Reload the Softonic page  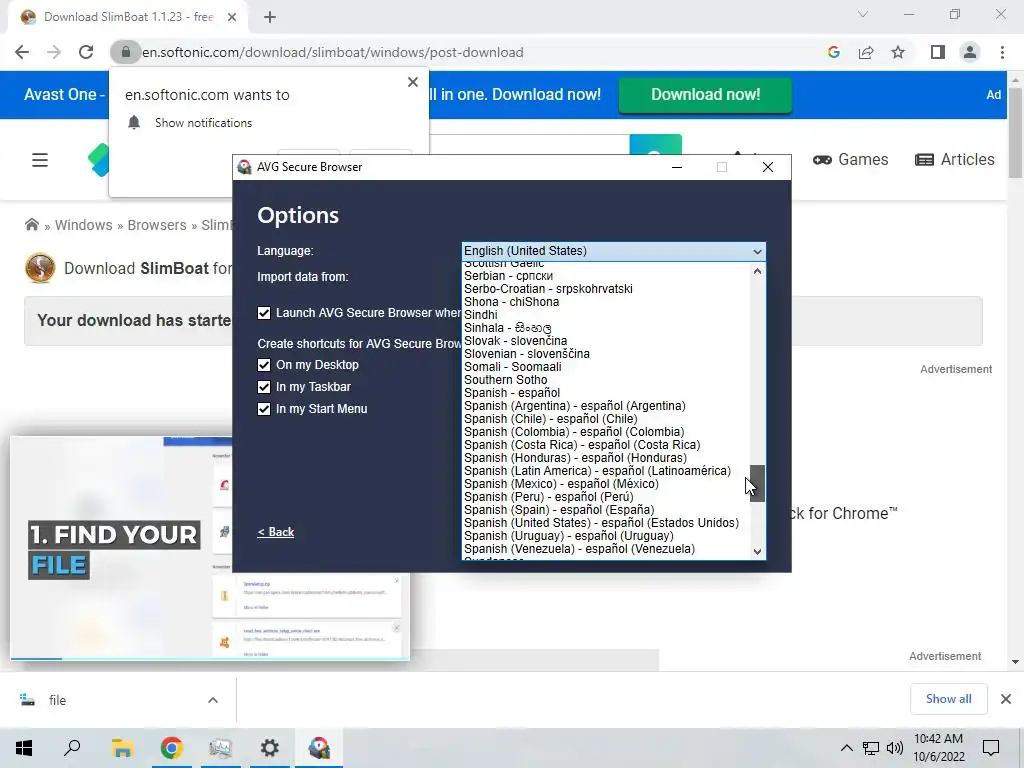click(86, 52)
